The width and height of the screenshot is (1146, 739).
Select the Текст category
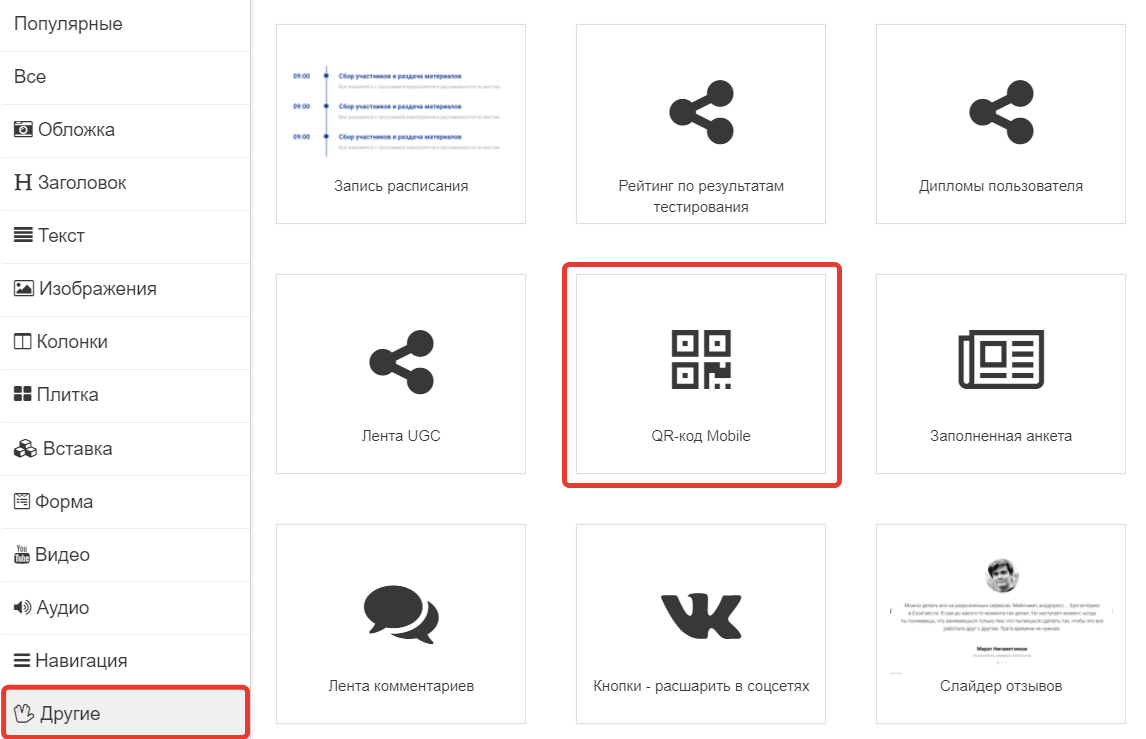[126, 236]
